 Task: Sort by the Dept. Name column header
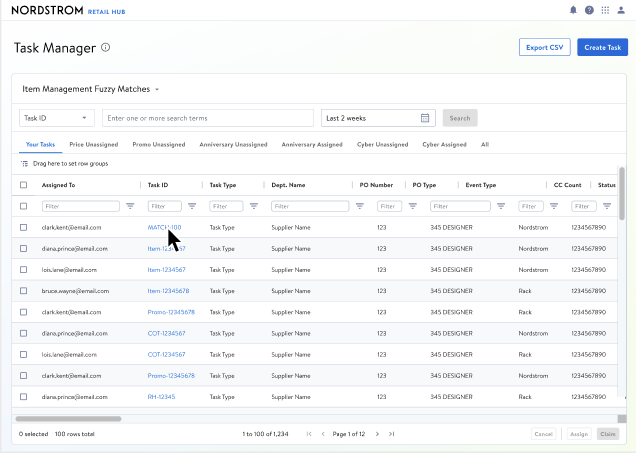[x=288, y=185]
